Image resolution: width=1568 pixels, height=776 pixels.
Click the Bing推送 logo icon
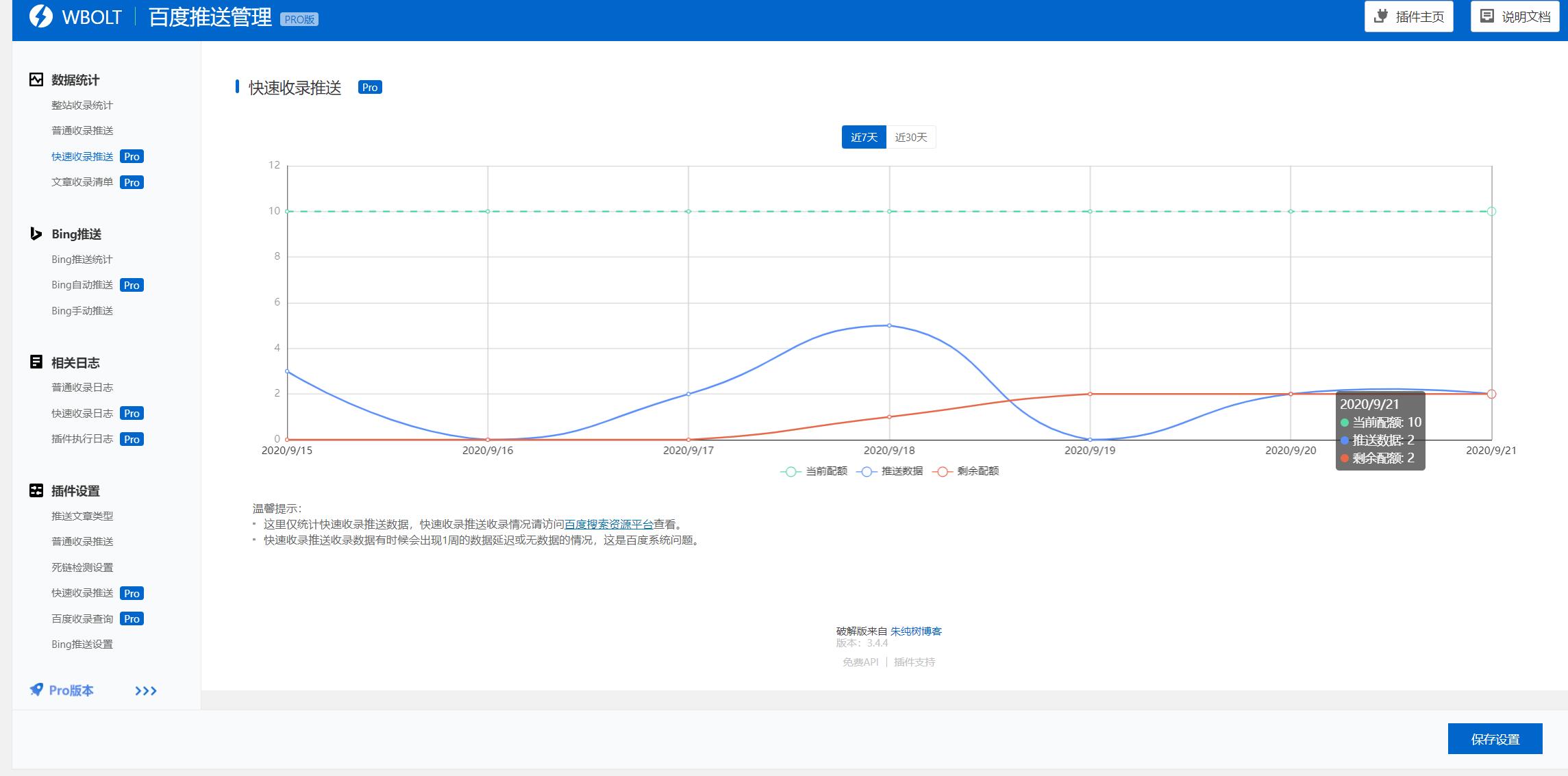36,234
